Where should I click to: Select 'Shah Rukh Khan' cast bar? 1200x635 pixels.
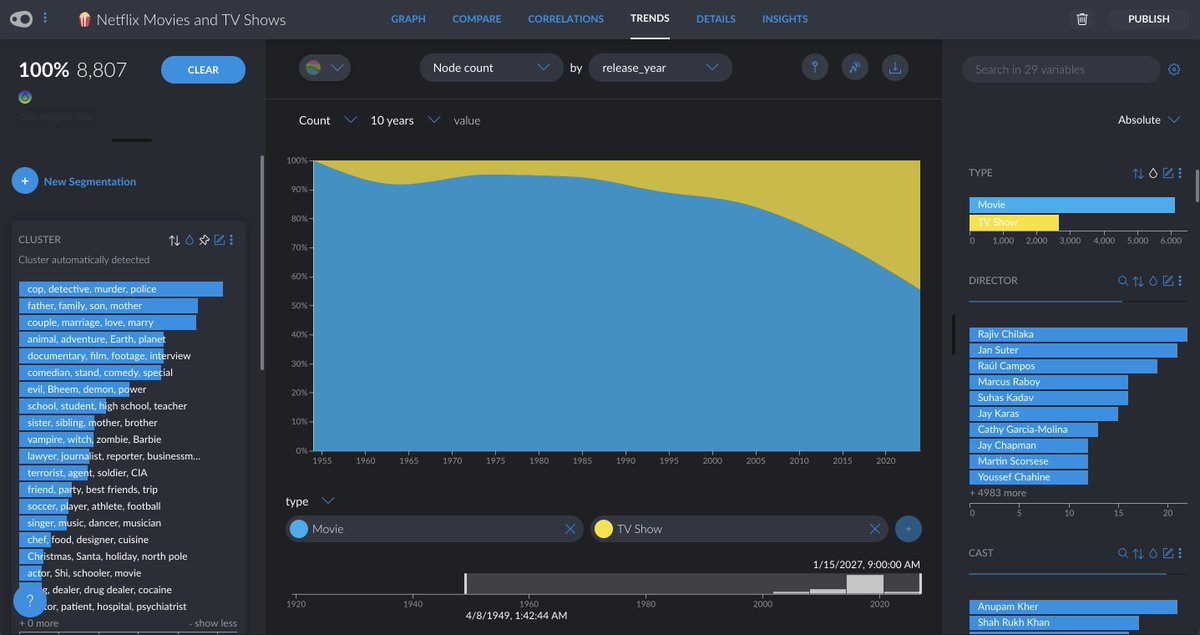pyautogui.click(x=1053, y=623)
